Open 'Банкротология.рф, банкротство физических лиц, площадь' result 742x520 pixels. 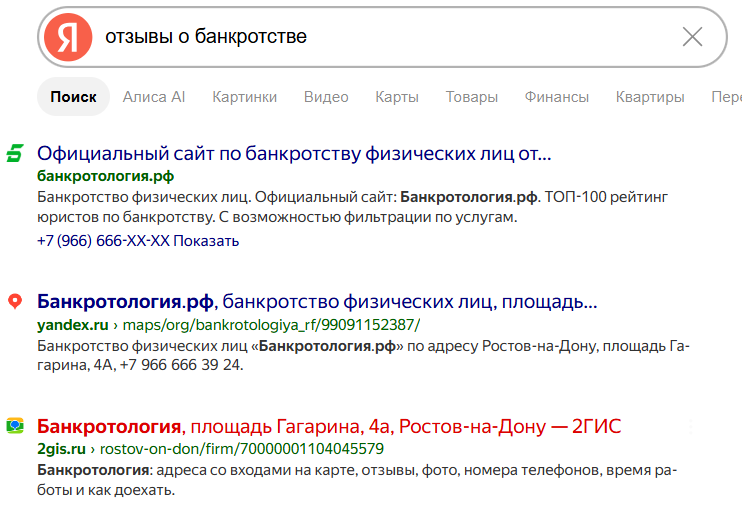tap(317, 301)
